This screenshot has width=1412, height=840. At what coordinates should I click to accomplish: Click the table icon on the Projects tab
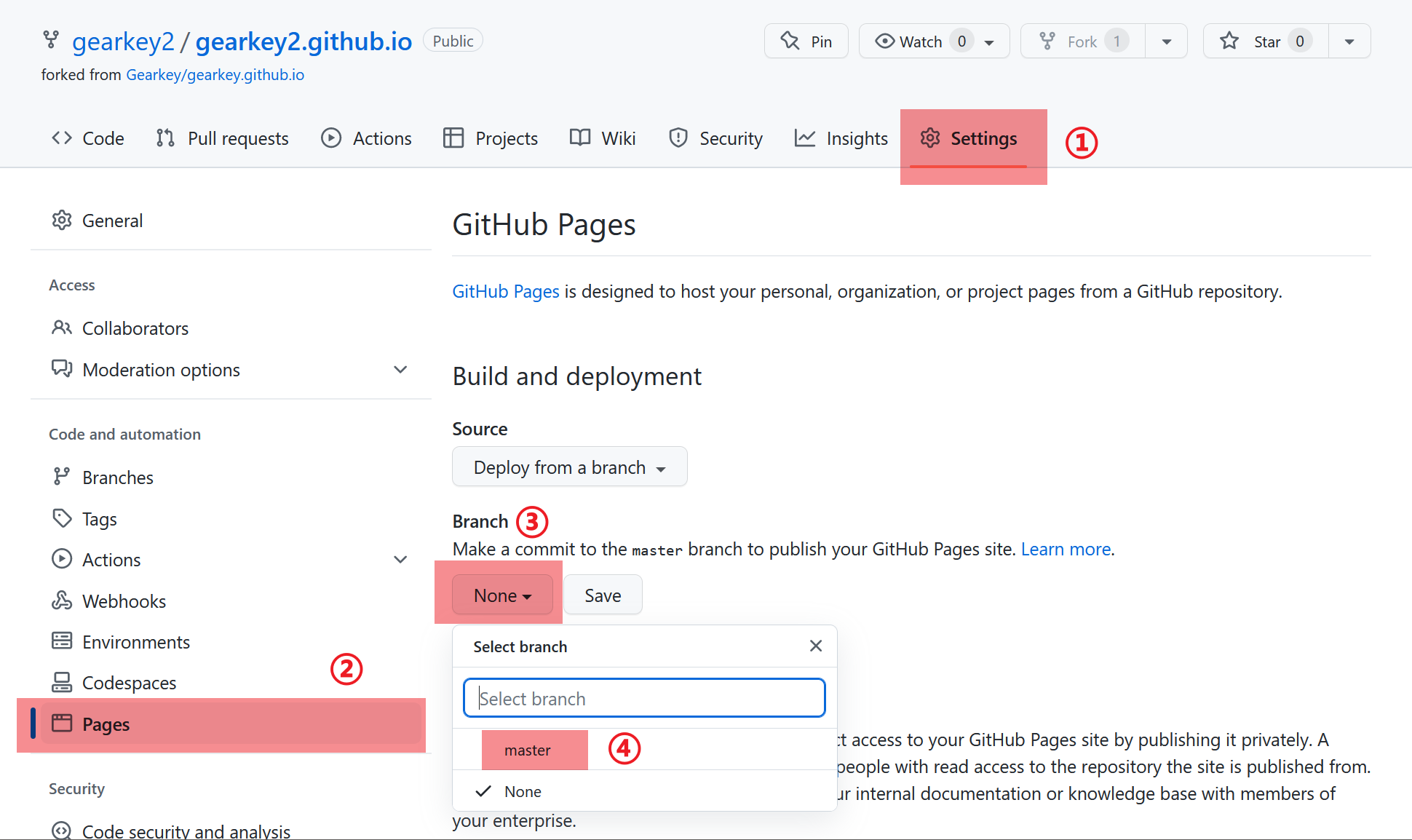tap(453, 138)
